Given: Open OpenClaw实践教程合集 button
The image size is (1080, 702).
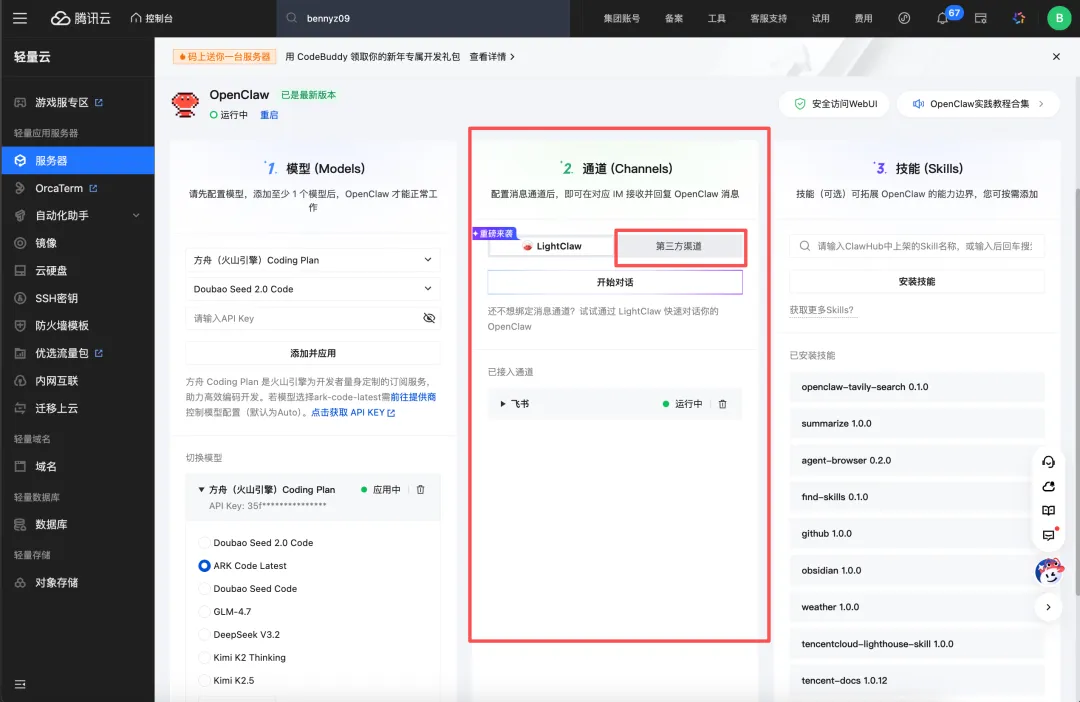Looking at the screenshot, I should tap(978, 104).
